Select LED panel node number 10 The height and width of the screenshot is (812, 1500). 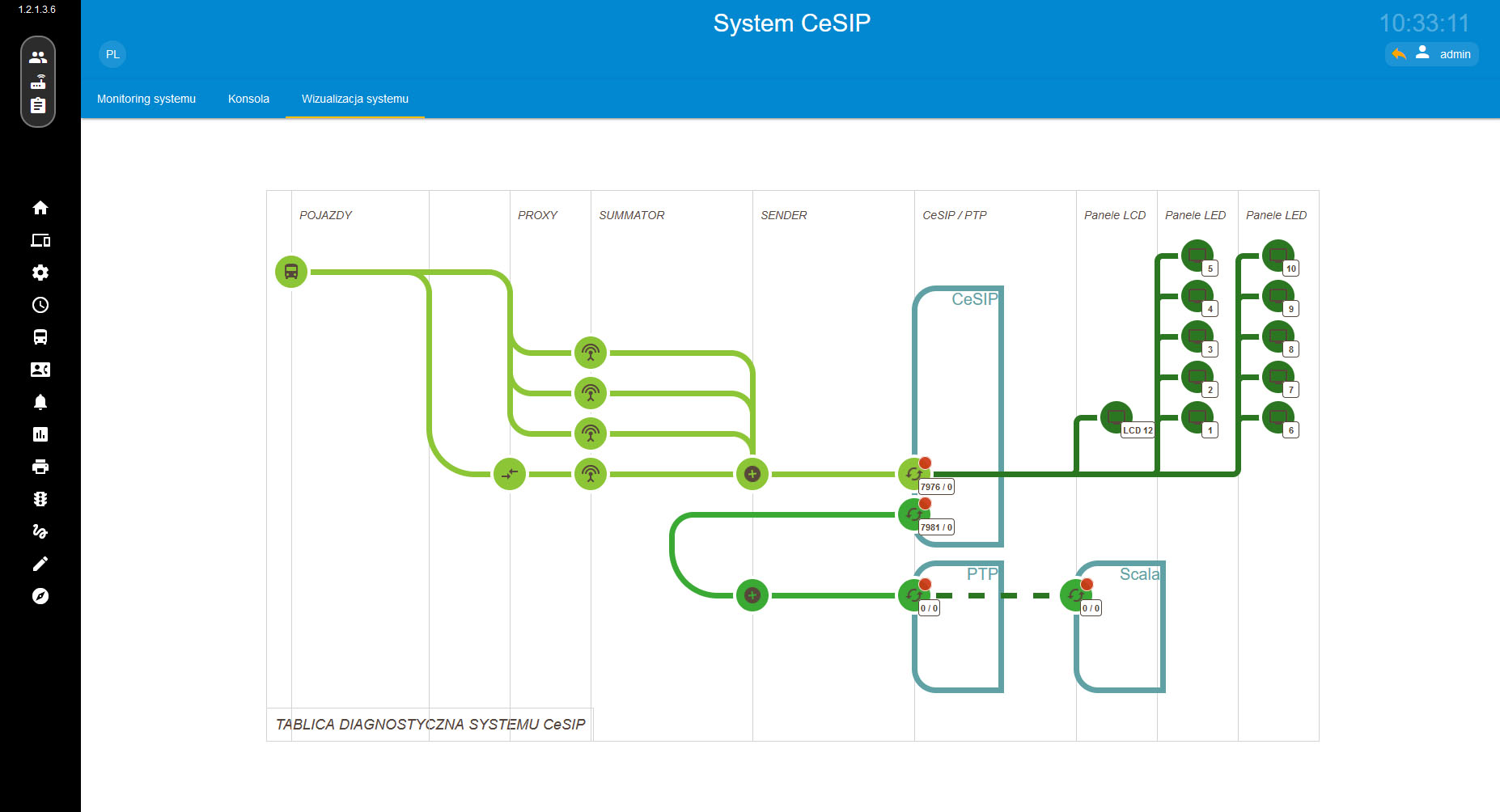pyautogui.click(x=1278, y=256)
